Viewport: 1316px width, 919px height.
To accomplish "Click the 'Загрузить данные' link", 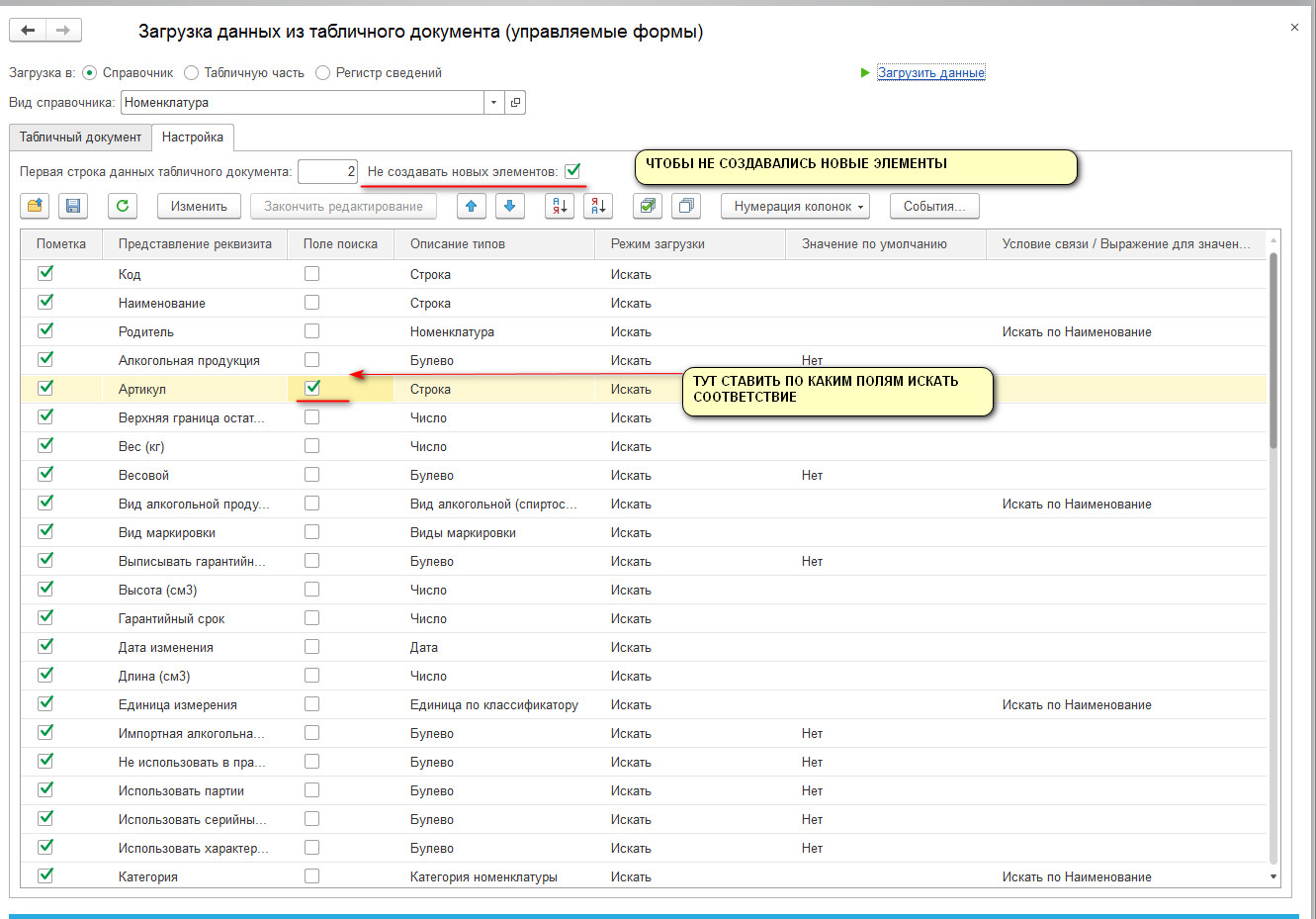I will coord(930,72).
